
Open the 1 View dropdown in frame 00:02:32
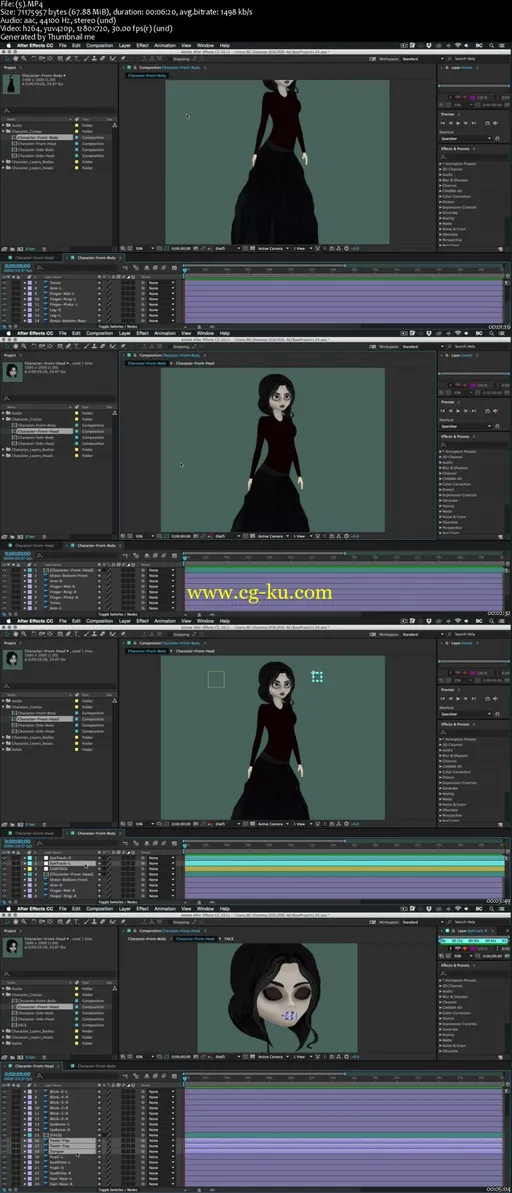[301, 536]
